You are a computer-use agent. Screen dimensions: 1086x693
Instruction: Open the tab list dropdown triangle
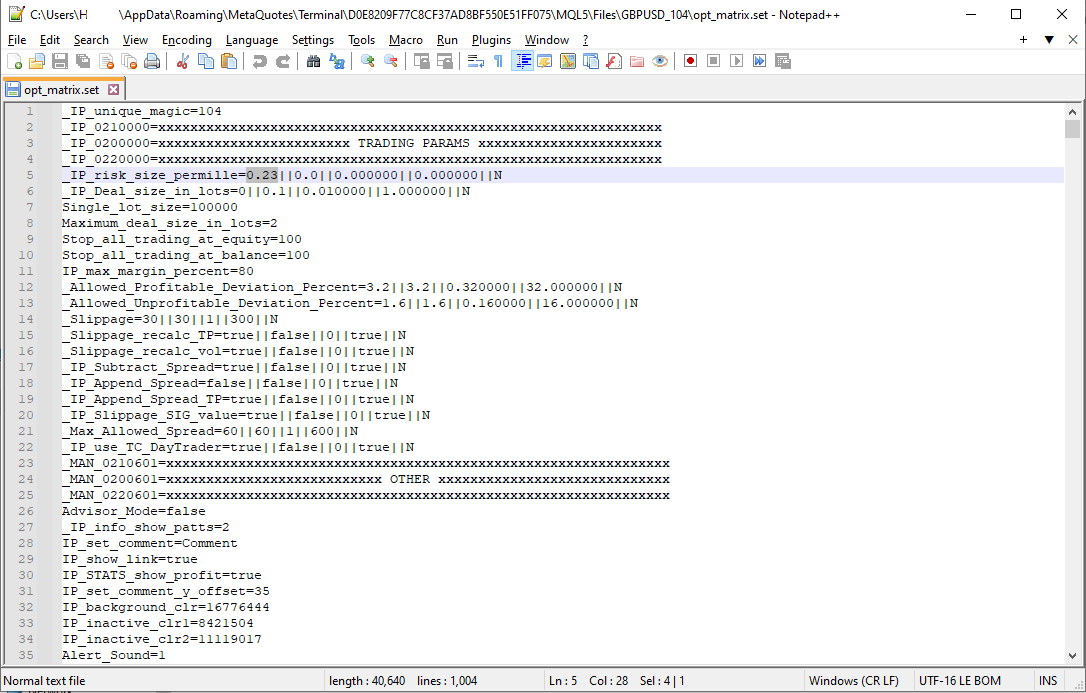tap(1049, 40)
